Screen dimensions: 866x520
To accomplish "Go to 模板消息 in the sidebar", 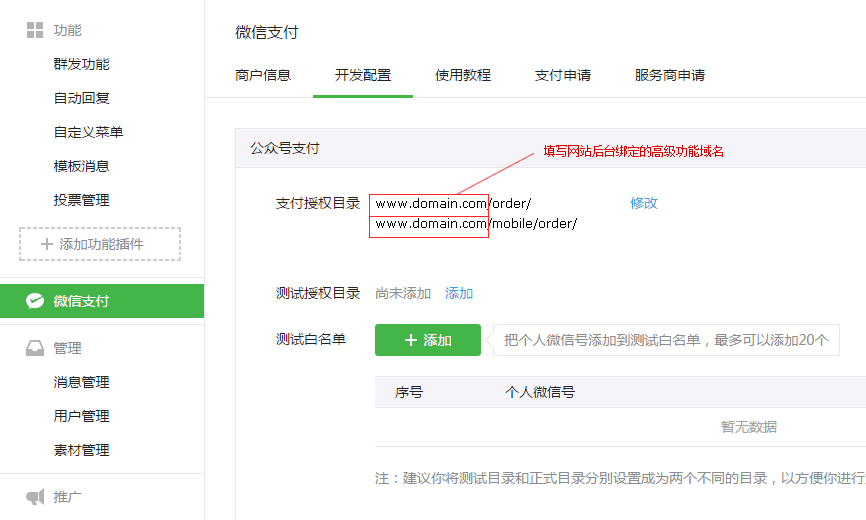I will (81, 166).
